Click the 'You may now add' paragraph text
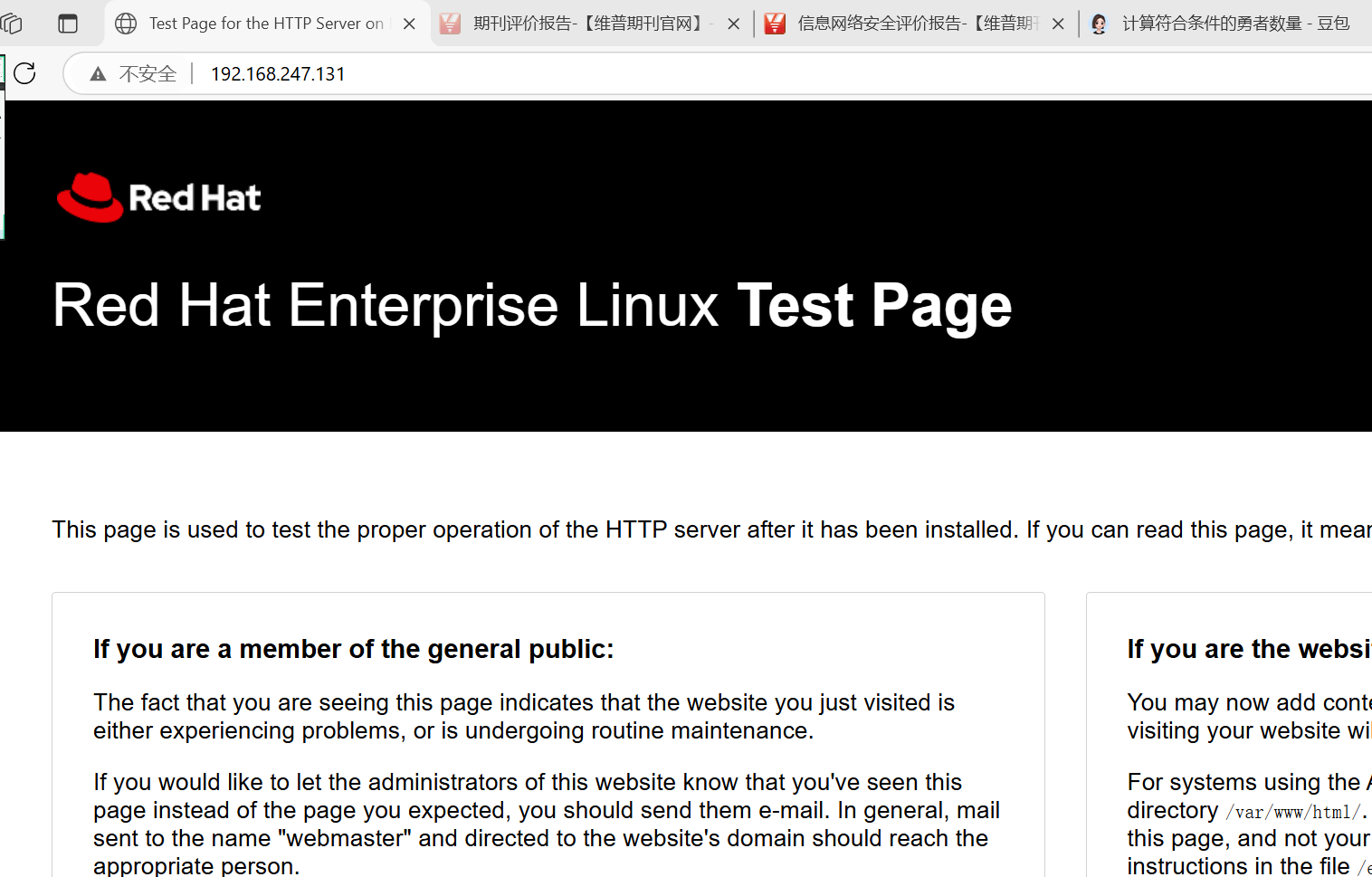The width and height of the screenshot is (1372, 877). point(1249,716)
